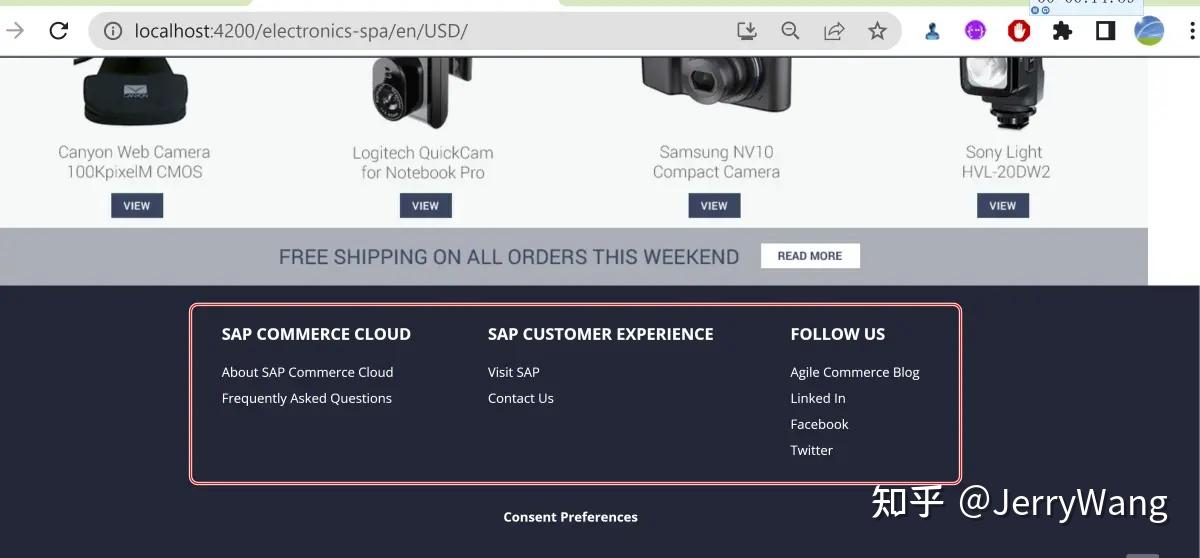This screenshot has width=1200, height=558.
Task: Open Consent Preferences in the footer
Action: click(x=570, y=517)
